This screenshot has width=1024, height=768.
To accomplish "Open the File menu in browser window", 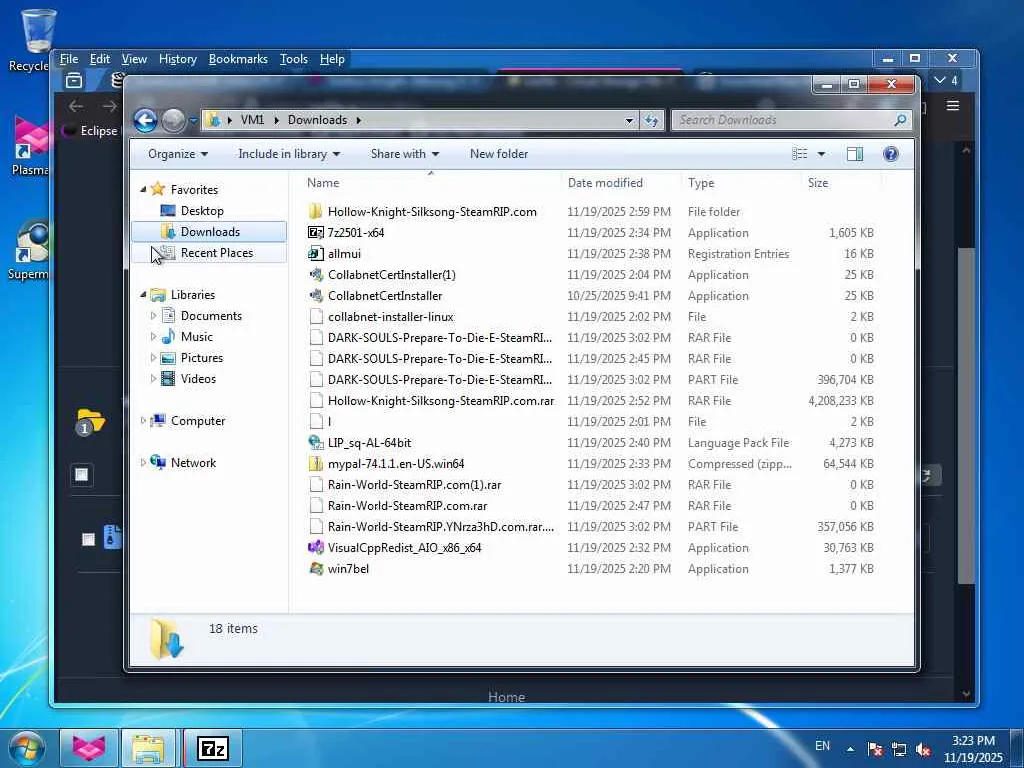I will tap(69, 59).
